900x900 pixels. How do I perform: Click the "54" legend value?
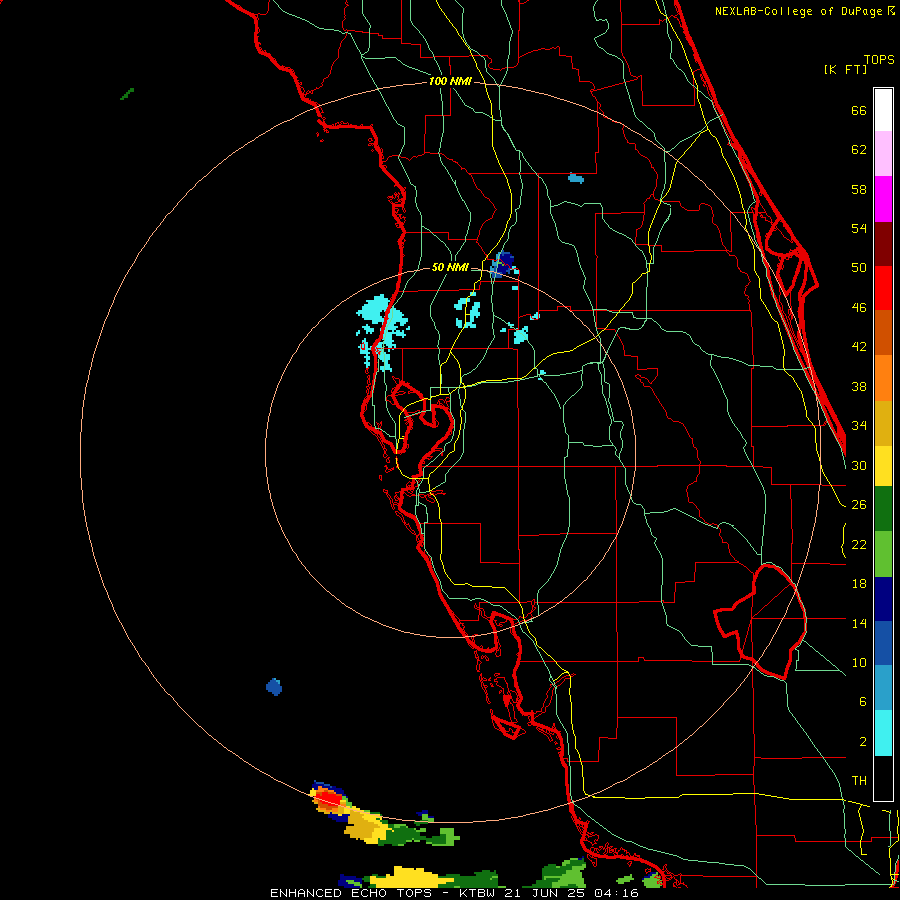pos(859,228)
